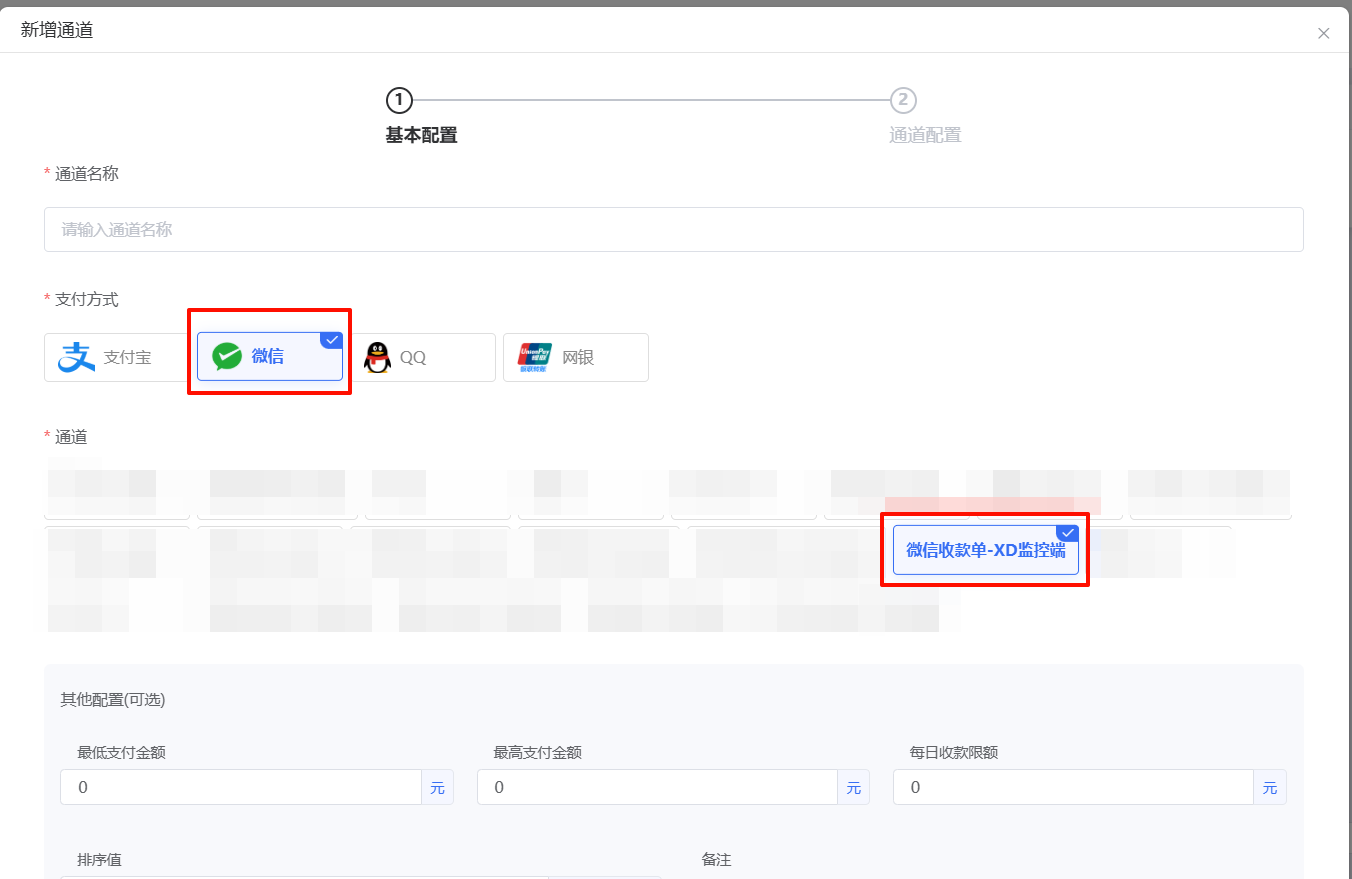The image size is (1352, 879).
Task: Click the QQ penguin icon
Action: [378, 357]
